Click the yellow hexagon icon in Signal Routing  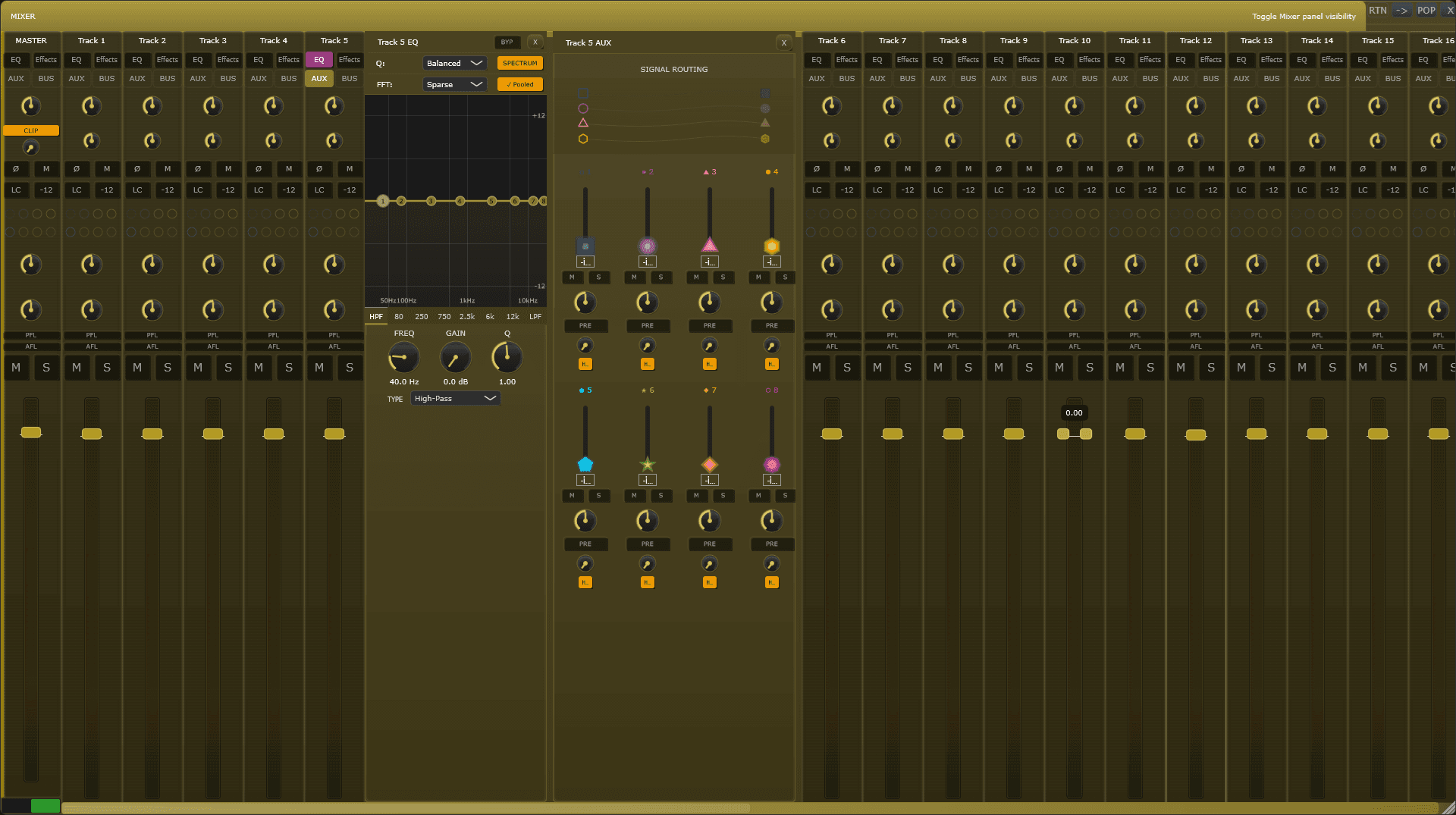coord(583,139)
